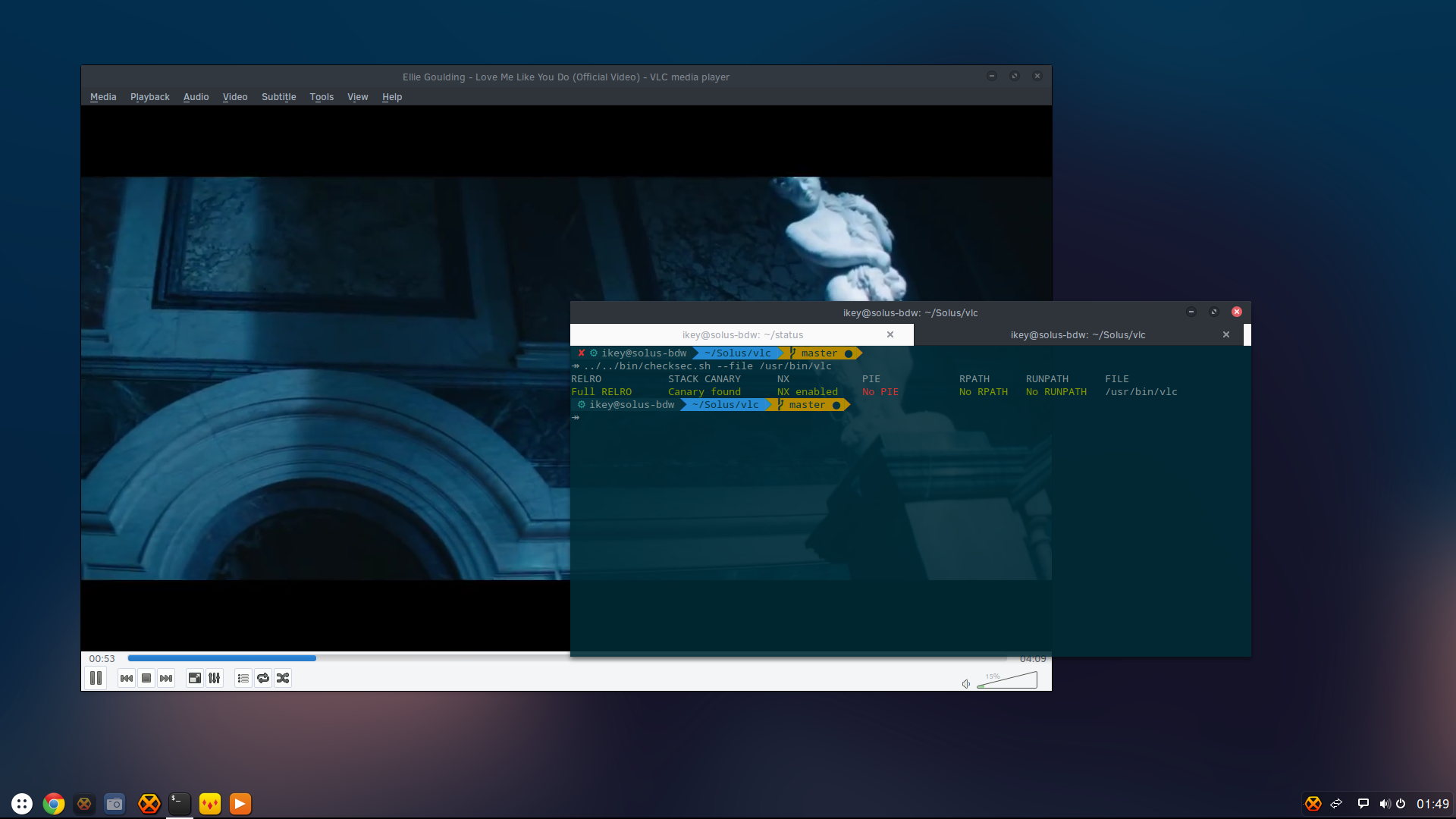Click the 'Canary found' result text
Viewport: 1456px width, 819px height.
click(x=704, y=392)
